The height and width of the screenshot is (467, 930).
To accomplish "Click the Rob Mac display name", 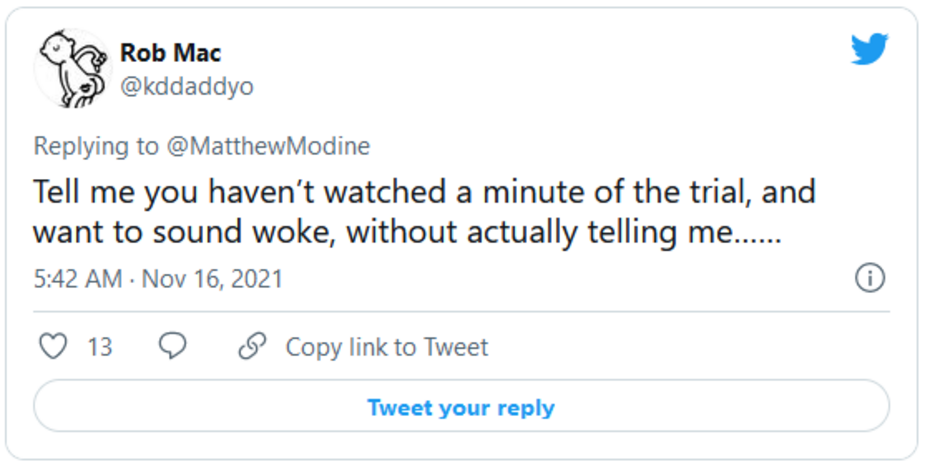I will [170, 52].
